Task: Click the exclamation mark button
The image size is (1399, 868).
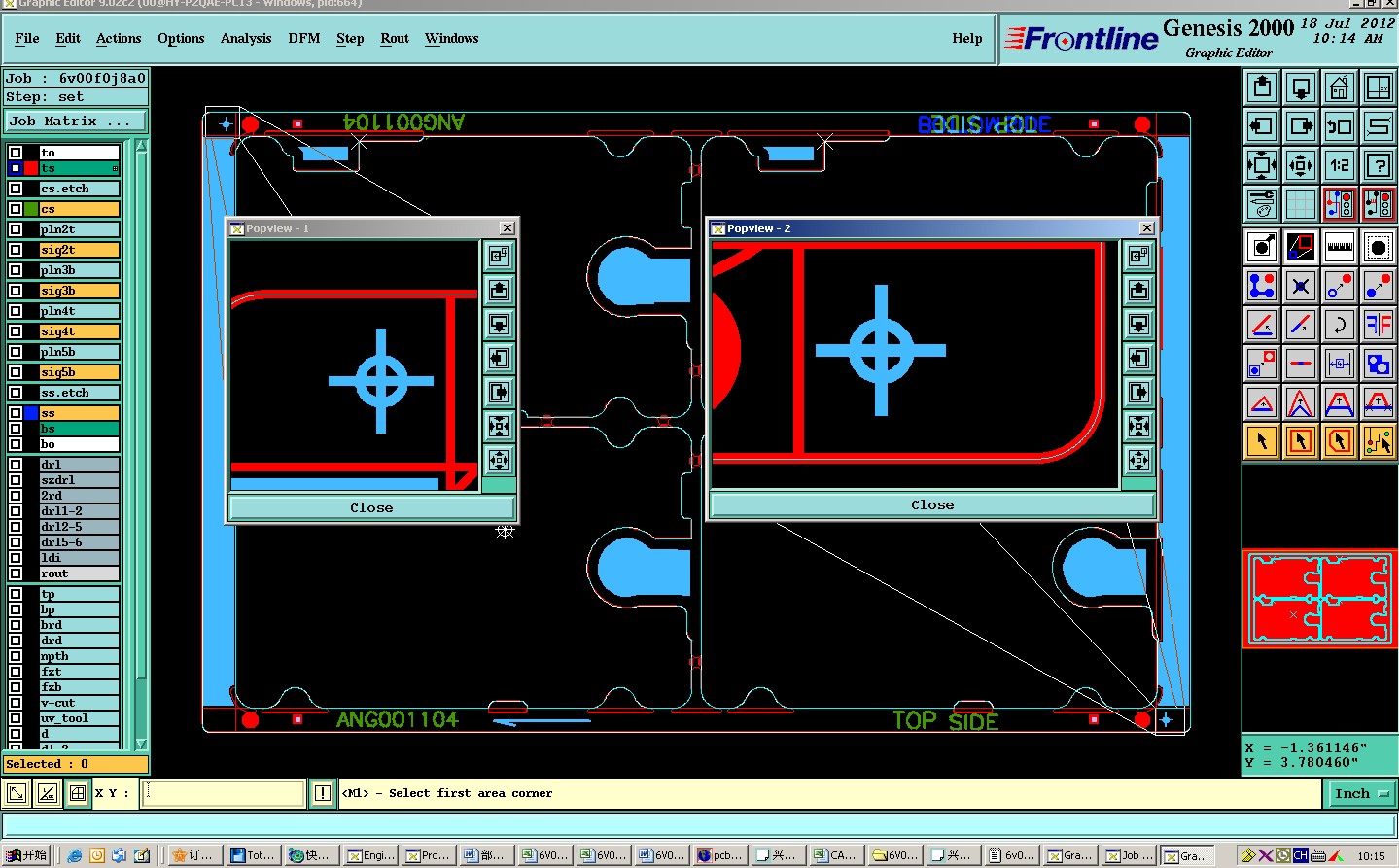Action: 323,793
